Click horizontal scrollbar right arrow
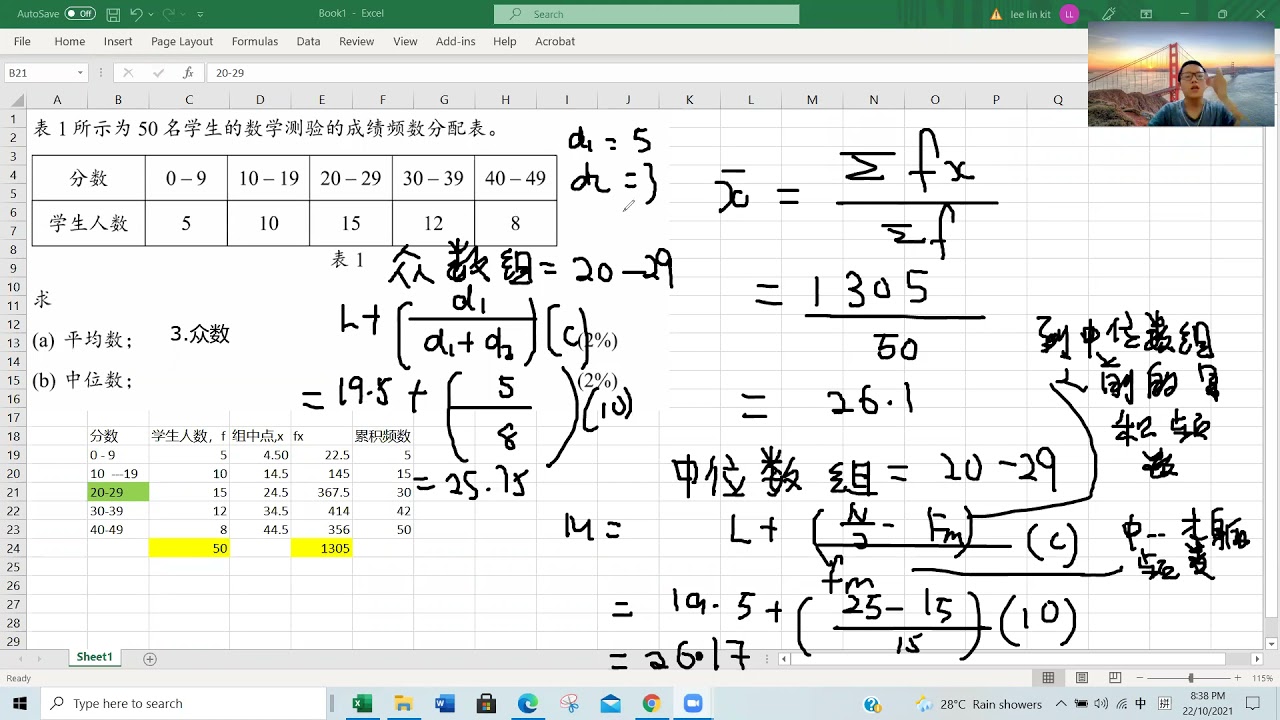Viewport: 1280px width, 720px height. (1257, 659)
